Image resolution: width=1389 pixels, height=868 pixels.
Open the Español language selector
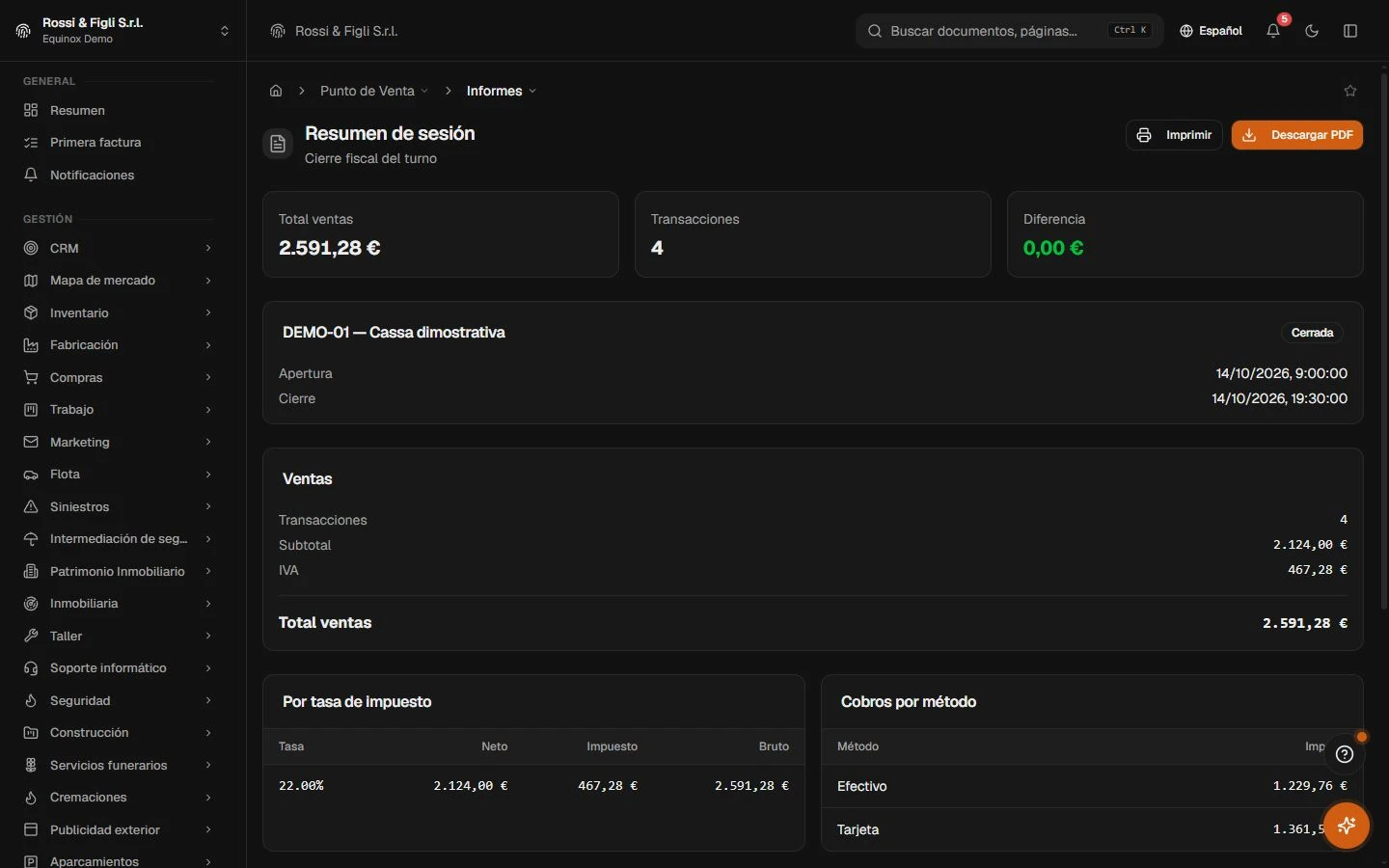(x=1211, y=31)
